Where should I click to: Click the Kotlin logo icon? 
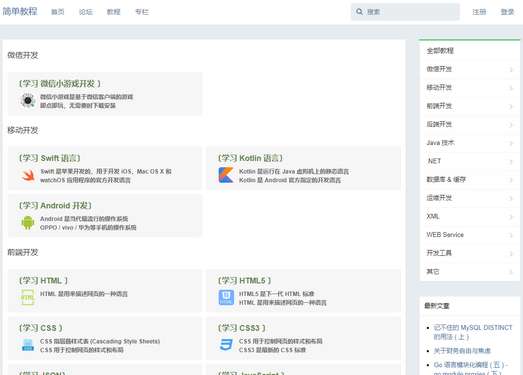tap(226, 175)
